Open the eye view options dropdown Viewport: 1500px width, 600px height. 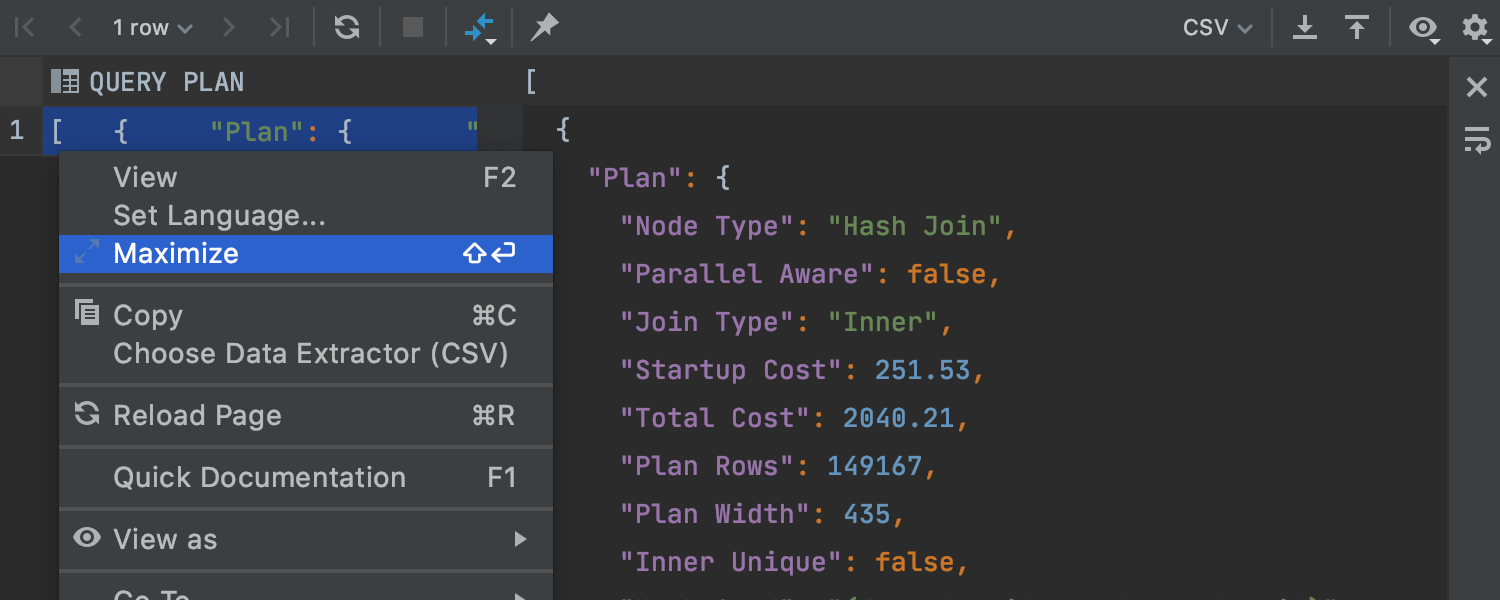point(1424,28)
